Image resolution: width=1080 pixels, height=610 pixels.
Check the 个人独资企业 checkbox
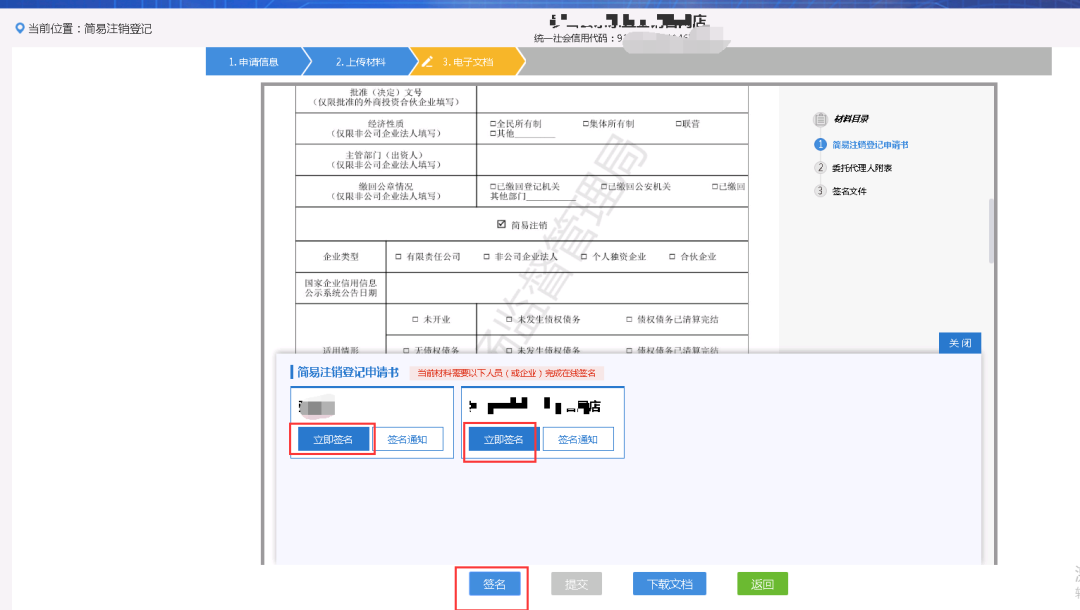(x=583, y=257)
